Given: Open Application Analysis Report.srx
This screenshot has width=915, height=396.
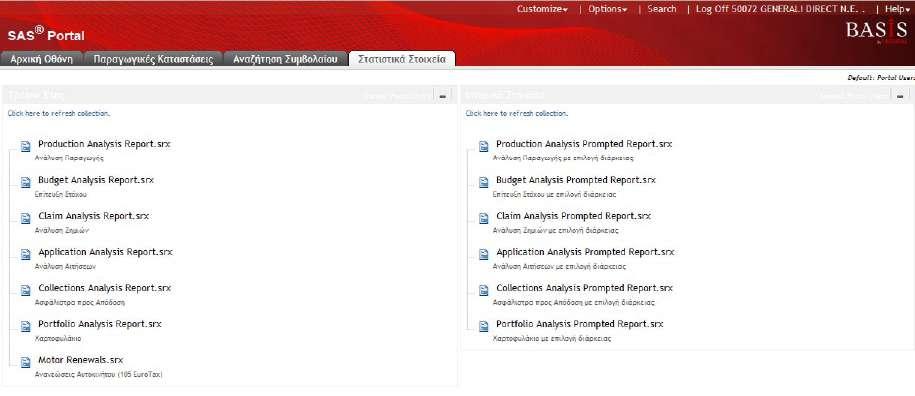Looking at the screenshot, I should [x=106, y=253].
